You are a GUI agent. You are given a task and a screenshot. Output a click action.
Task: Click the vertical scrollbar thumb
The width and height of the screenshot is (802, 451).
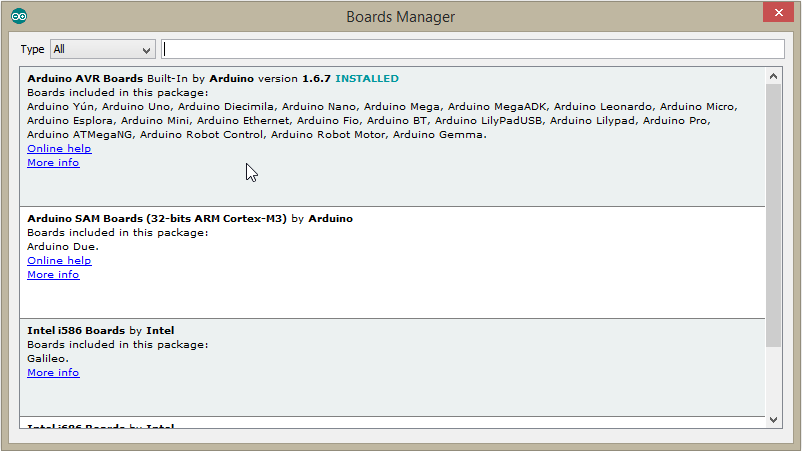[x=773, y=215]
